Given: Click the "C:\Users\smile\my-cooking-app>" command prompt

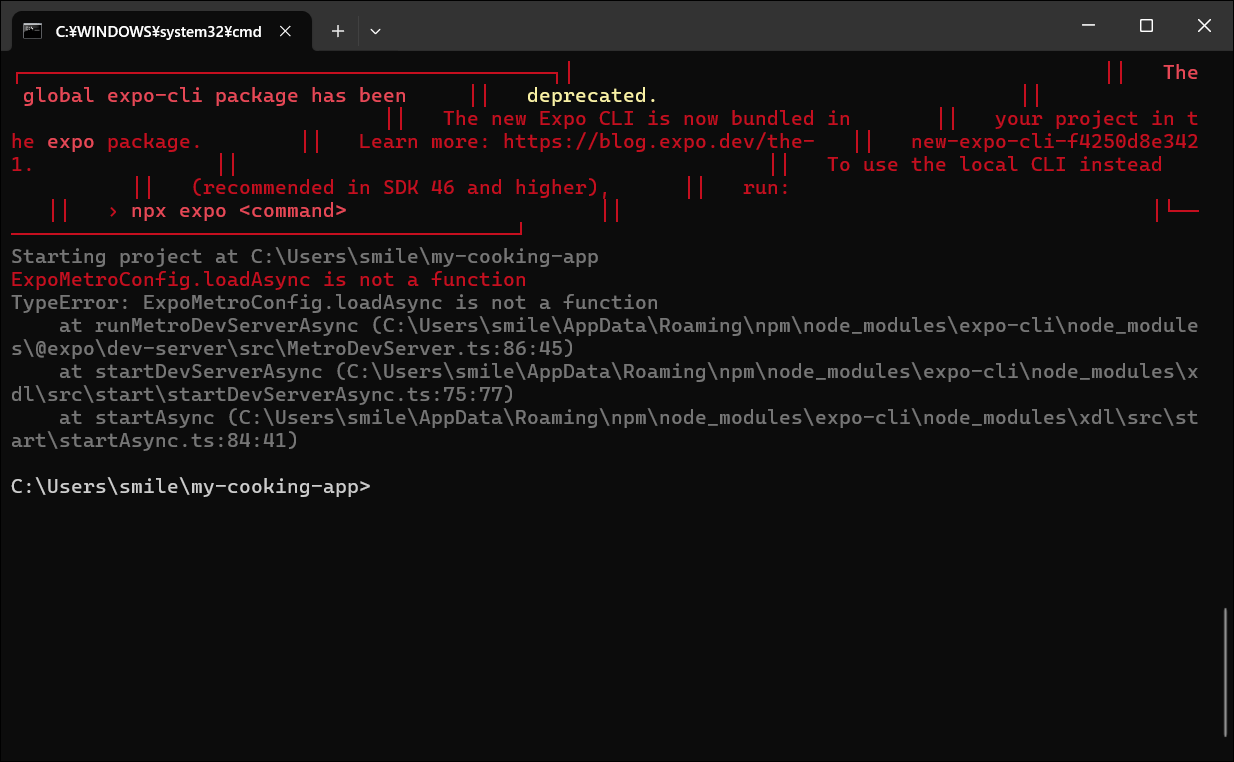Looking at the screenshot, I should (x=191, y=487).
